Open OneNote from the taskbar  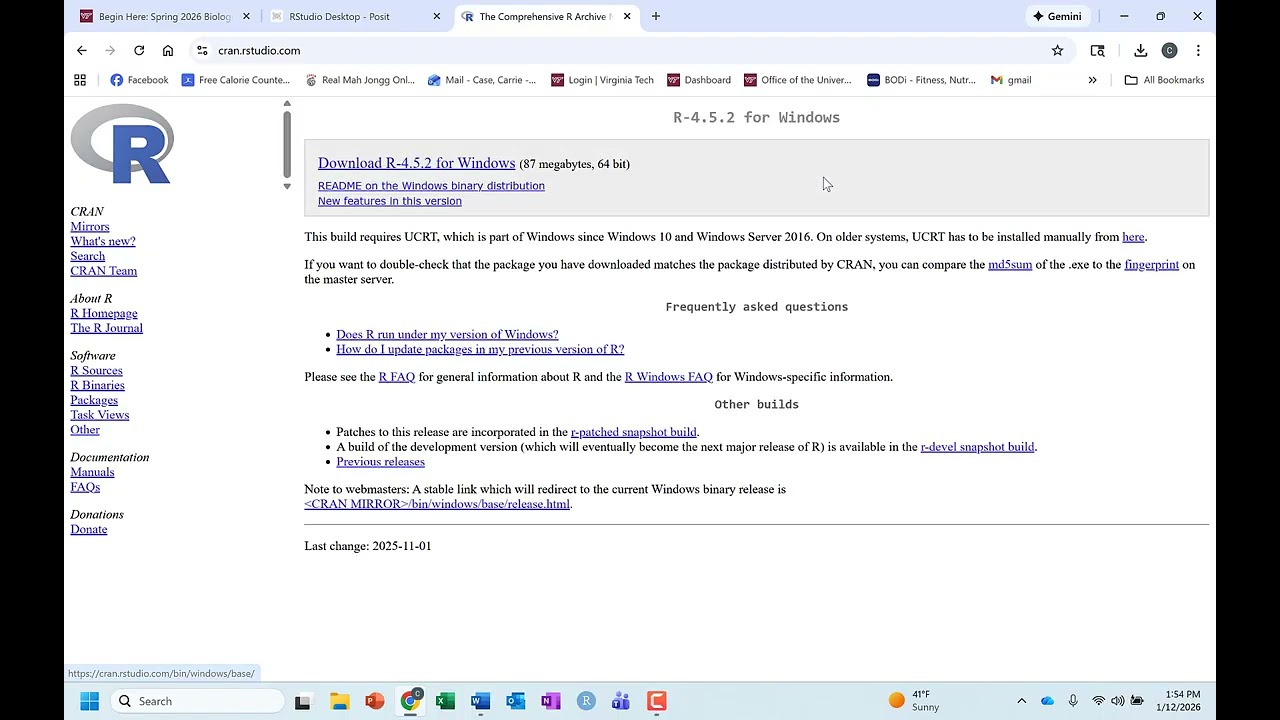(x=551, y=701)
